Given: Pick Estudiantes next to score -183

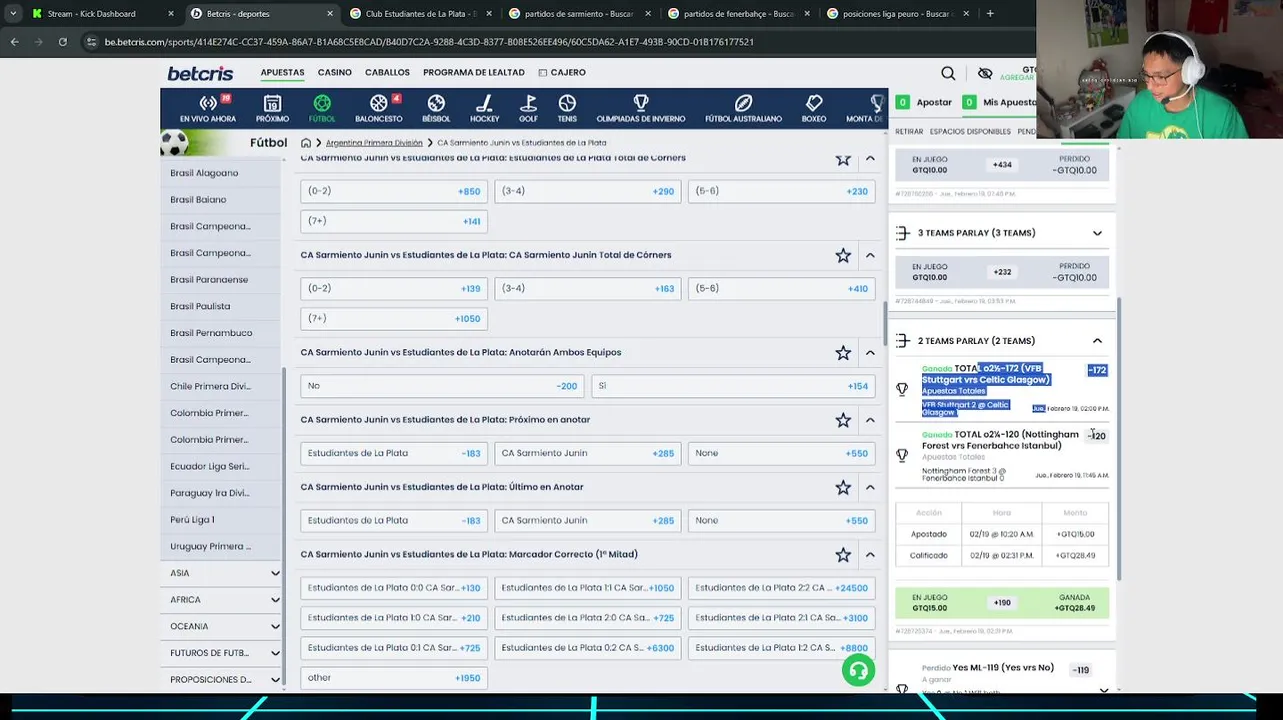Looking at the screenshot, I should coord(394,453).
